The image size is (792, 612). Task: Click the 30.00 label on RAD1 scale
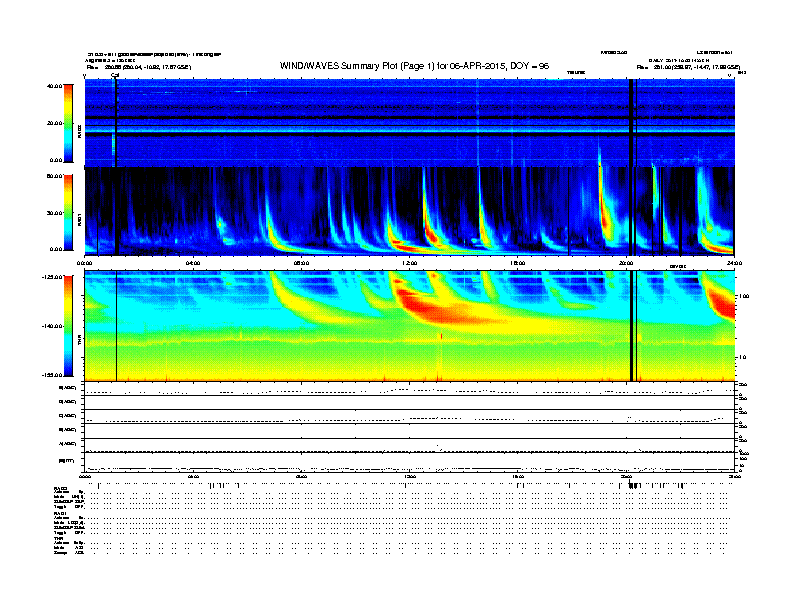pyautogui.click(x=54, y=213)
